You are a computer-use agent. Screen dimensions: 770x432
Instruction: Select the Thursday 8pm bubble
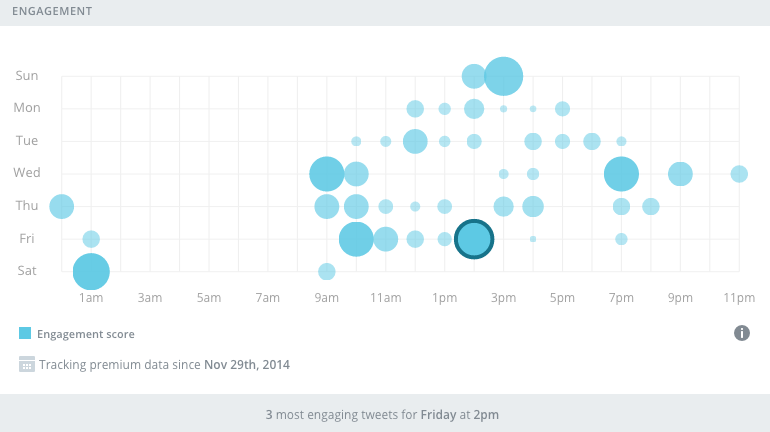[x=651, y=206]
